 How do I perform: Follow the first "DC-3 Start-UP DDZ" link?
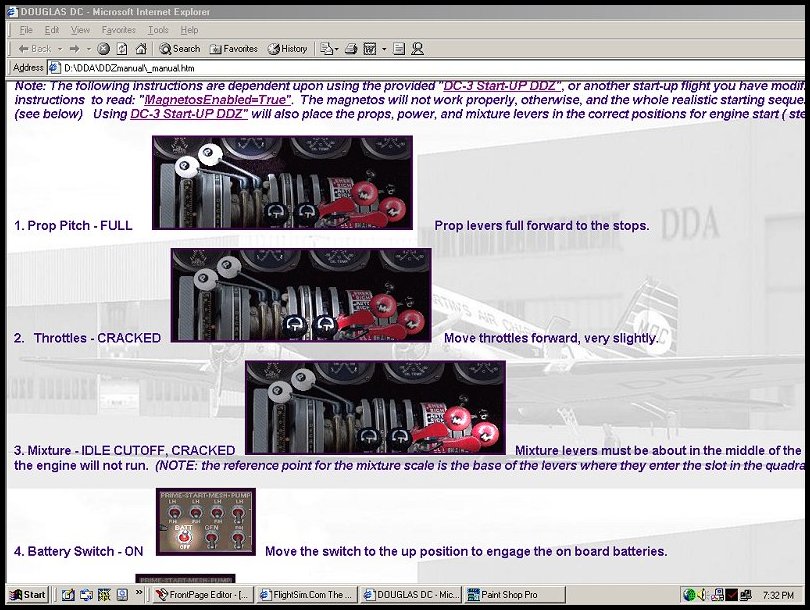[502, 86]
